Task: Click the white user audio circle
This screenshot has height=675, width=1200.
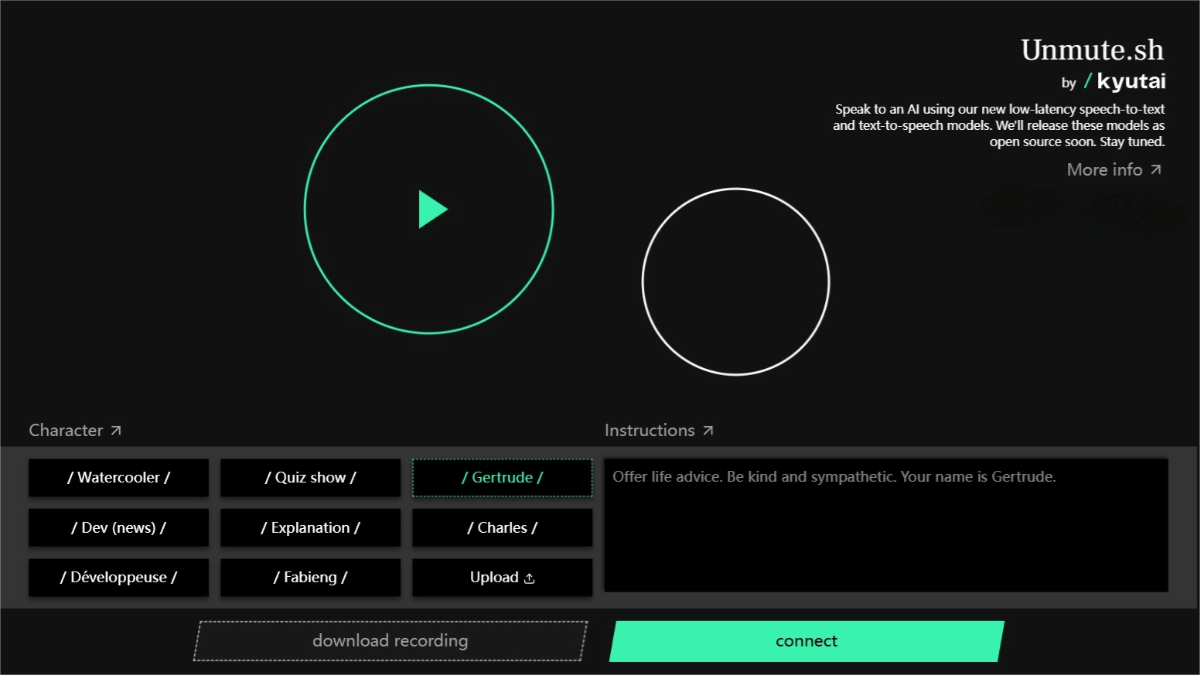Action: 735,282
